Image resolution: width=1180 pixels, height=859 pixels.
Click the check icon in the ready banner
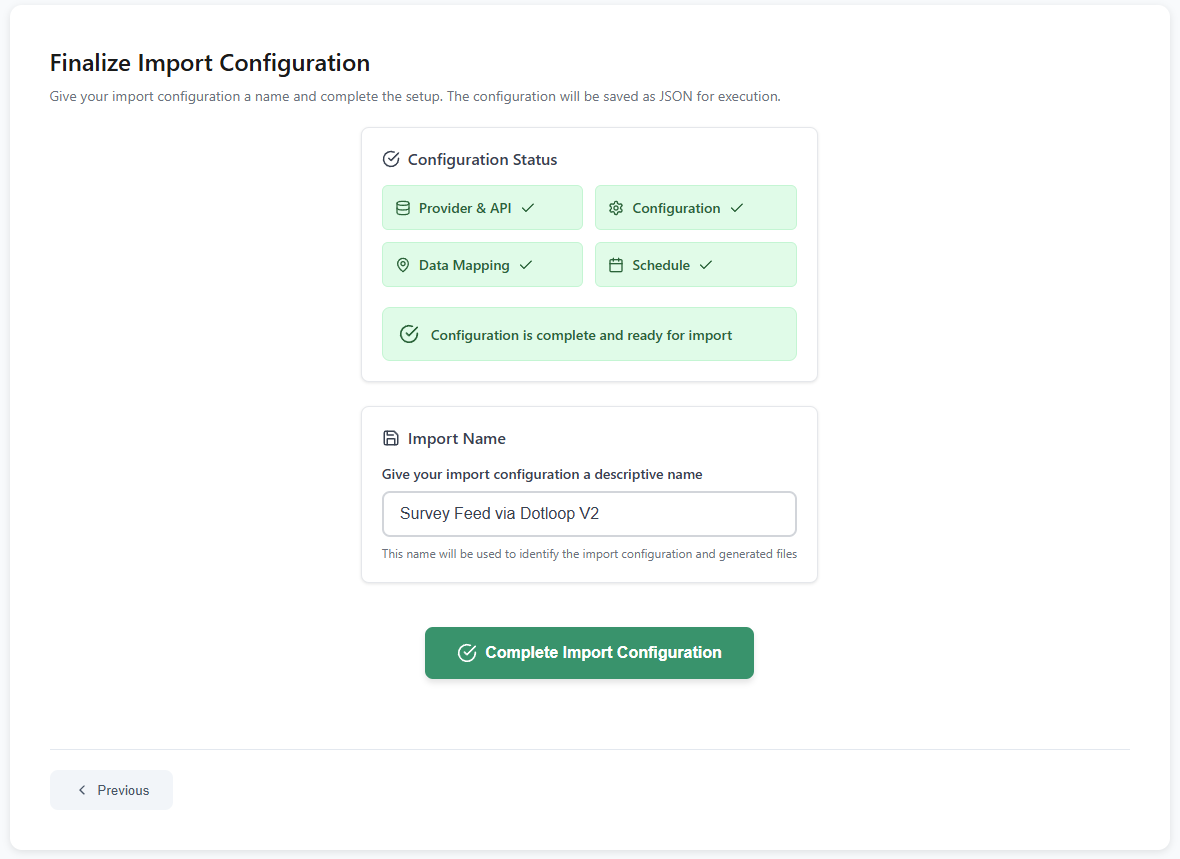click(x=409, y=334)
